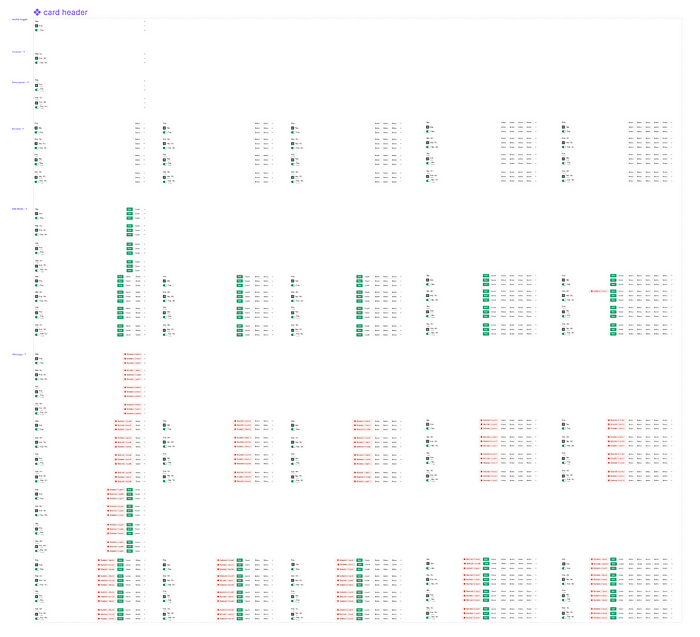Click the lone red error tag in Edit Mode's last column

coord(599,291)
